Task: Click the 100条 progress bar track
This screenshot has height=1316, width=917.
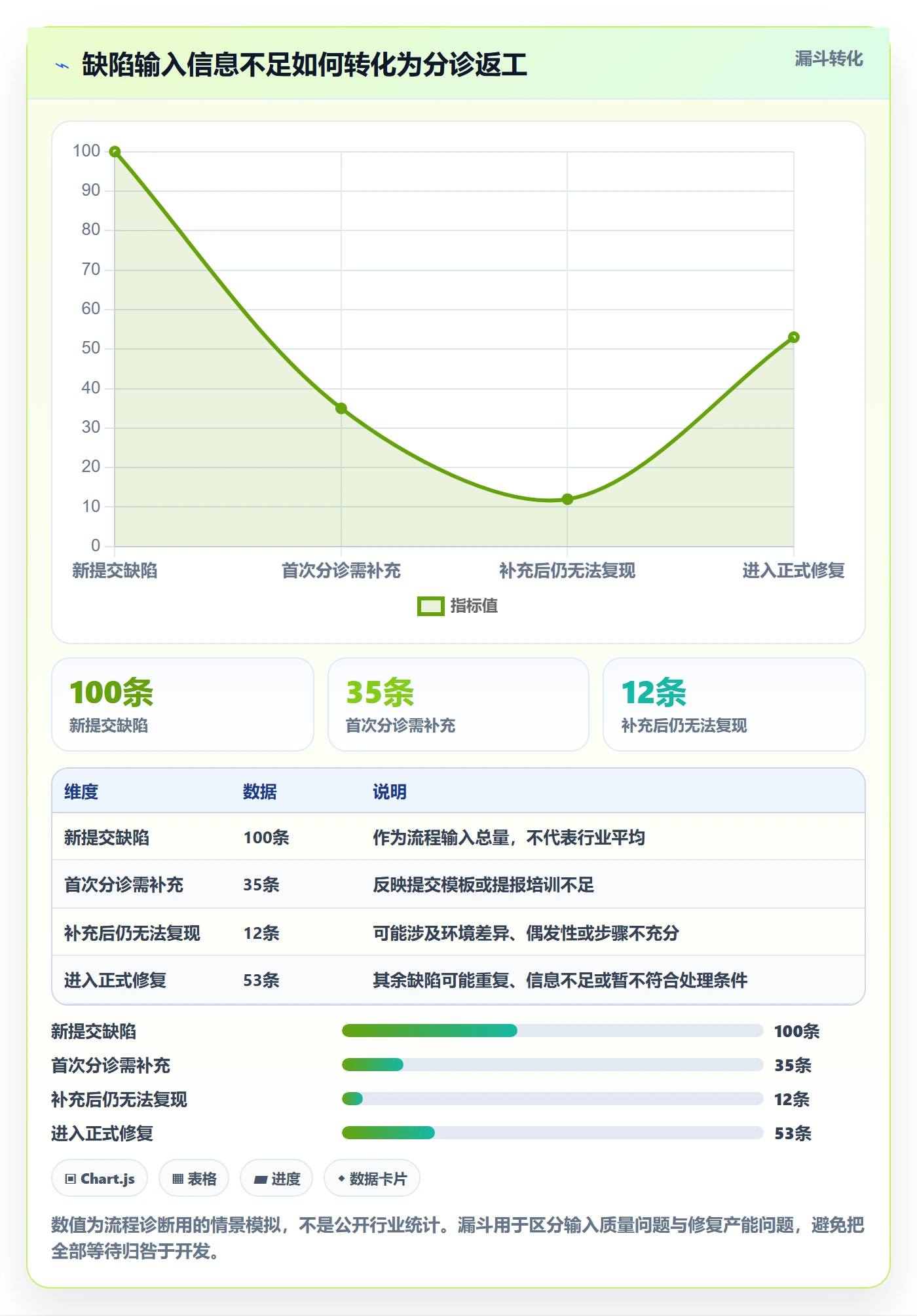Action: tap(553, 1031)
